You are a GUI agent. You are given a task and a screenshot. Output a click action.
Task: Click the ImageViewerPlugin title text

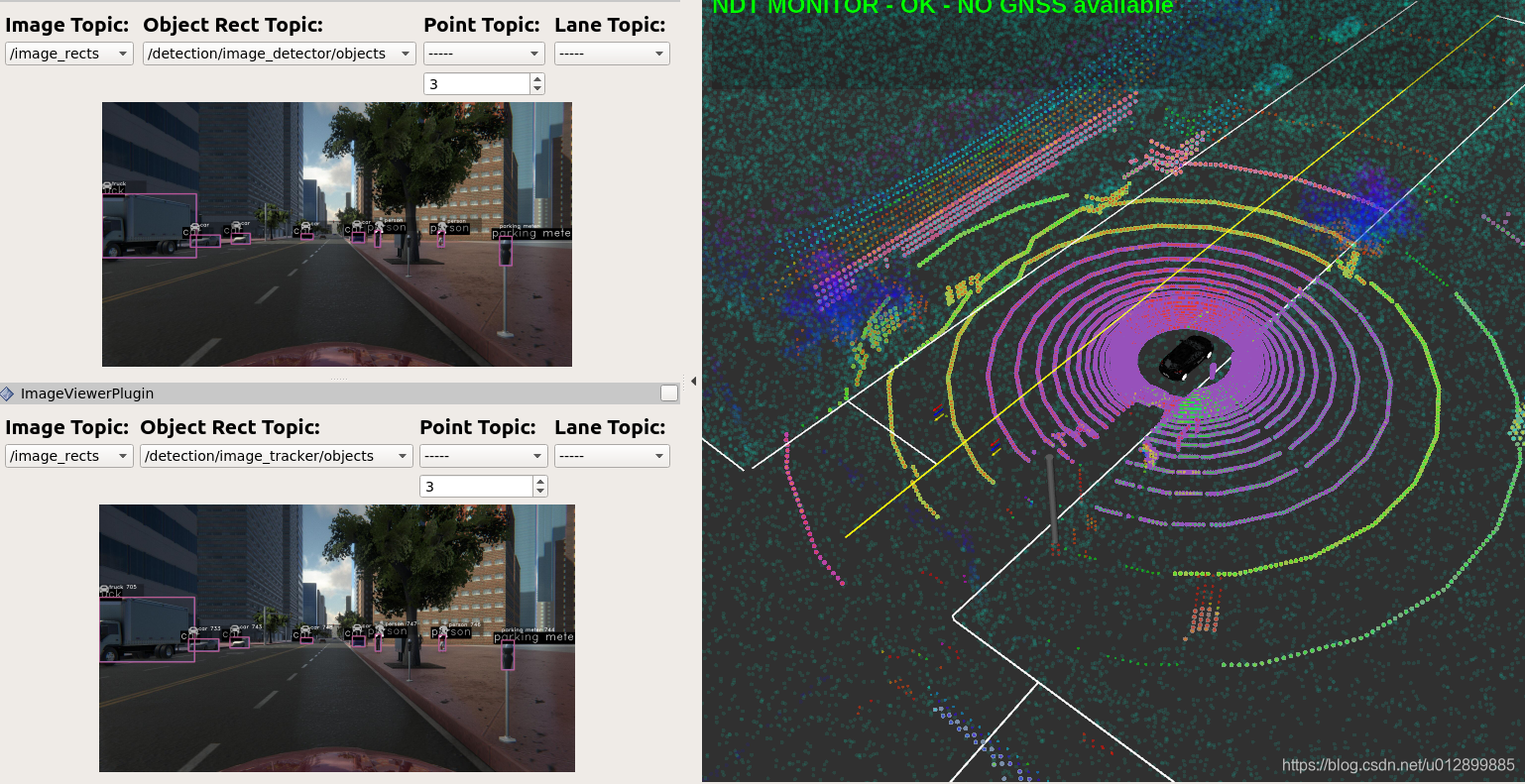(x=87, y=393)
